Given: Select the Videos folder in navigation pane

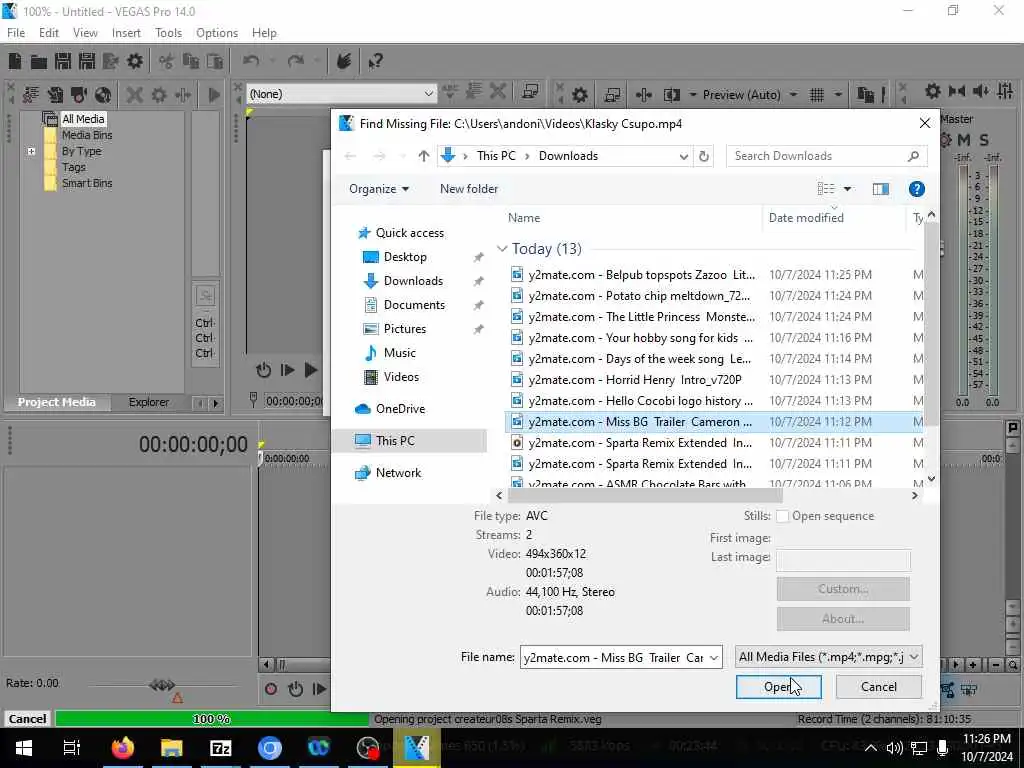Looking at the screenshot, I should point(401,377).
